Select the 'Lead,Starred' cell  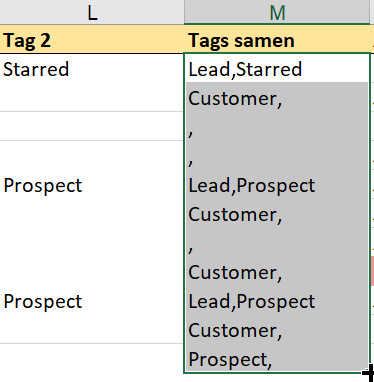[x=277, y=68]
